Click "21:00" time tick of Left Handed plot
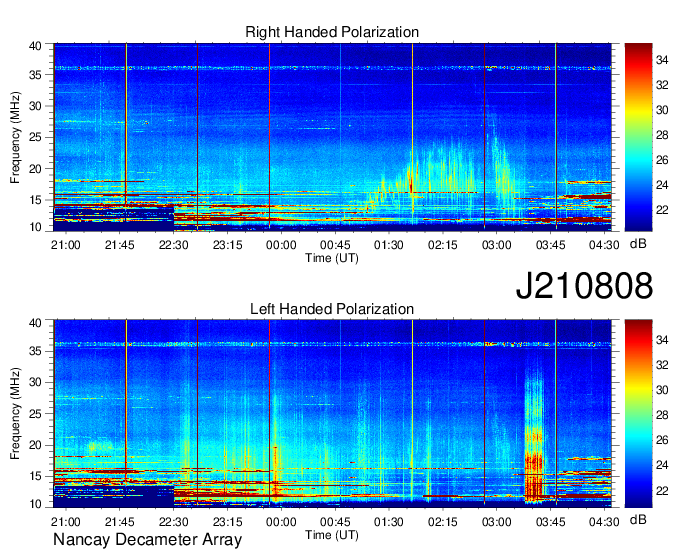 (x=65, y=521)
